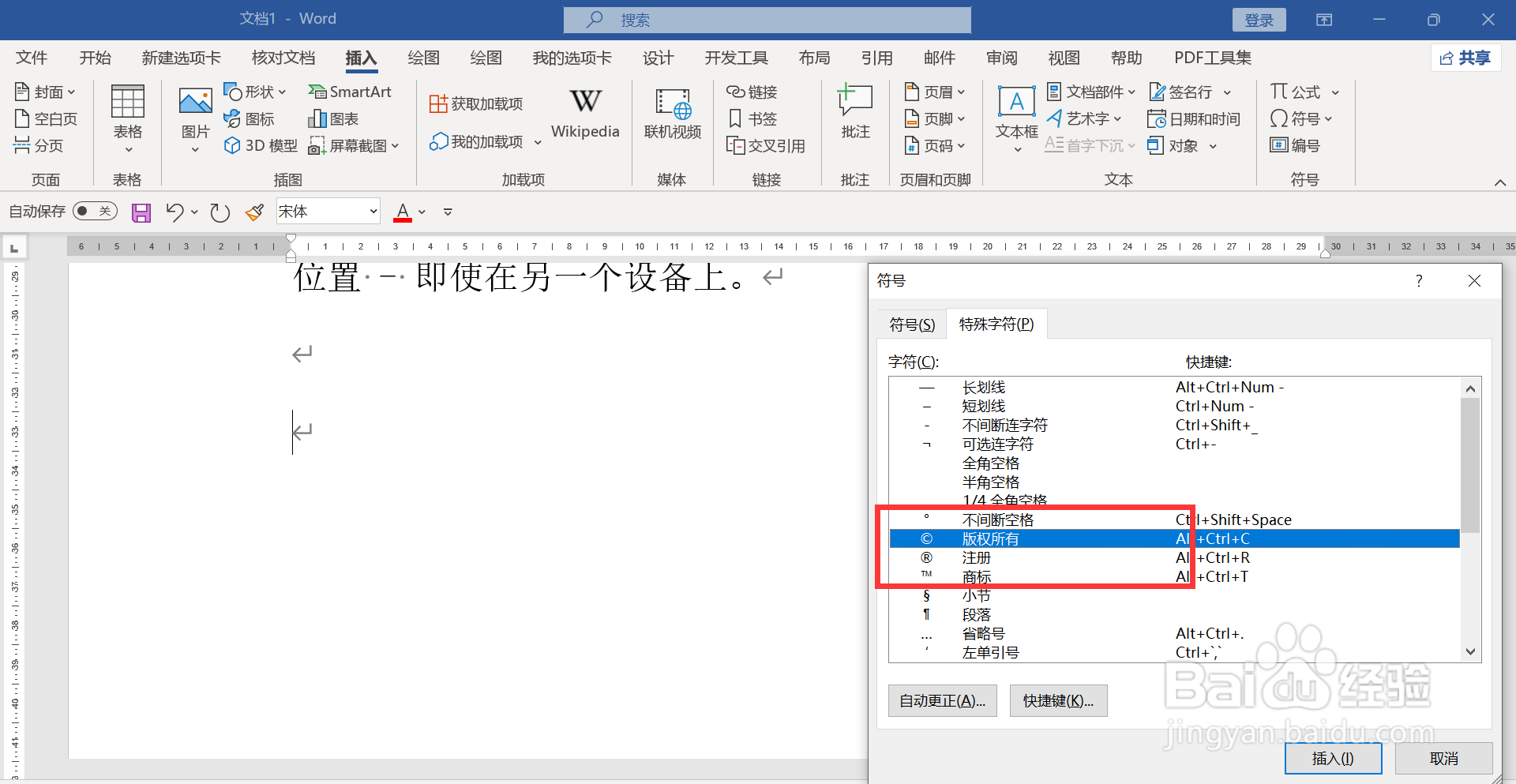
Task: Click Get Add-ins (获取加载项)
Action: click(476, 103)
